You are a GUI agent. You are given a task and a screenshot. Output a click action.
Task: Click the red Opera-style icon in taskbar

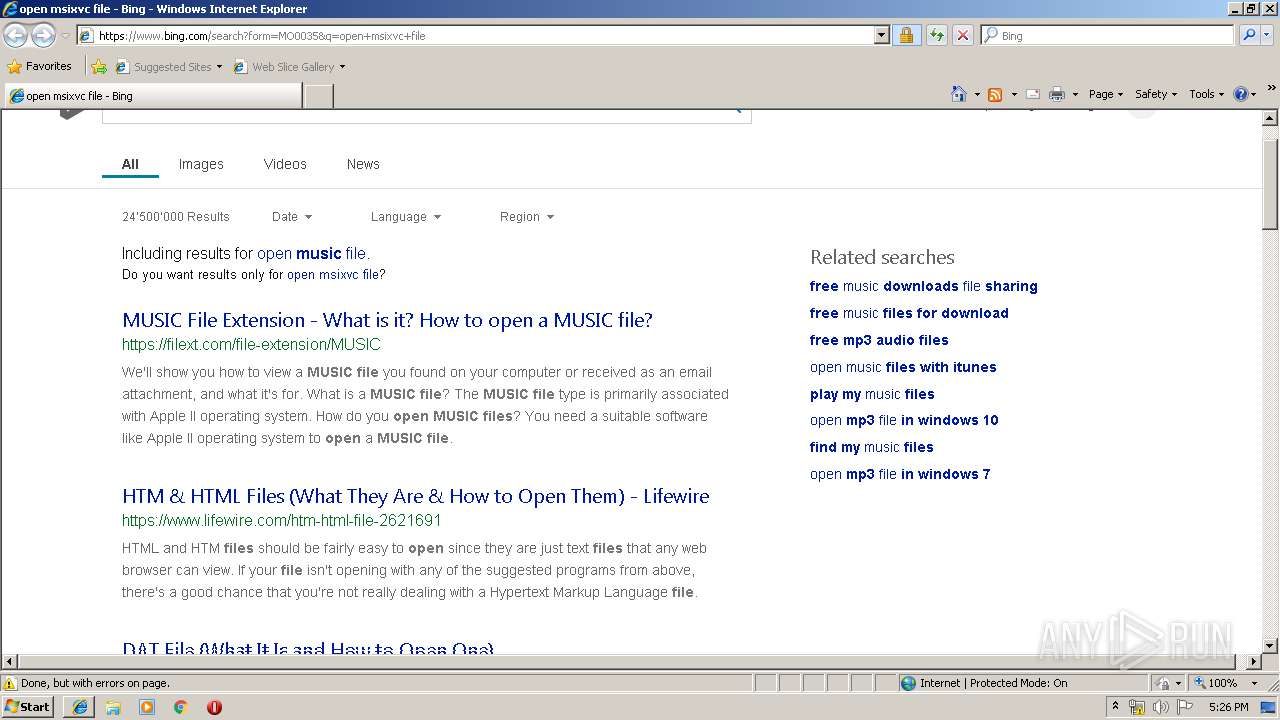click(214, 707)
